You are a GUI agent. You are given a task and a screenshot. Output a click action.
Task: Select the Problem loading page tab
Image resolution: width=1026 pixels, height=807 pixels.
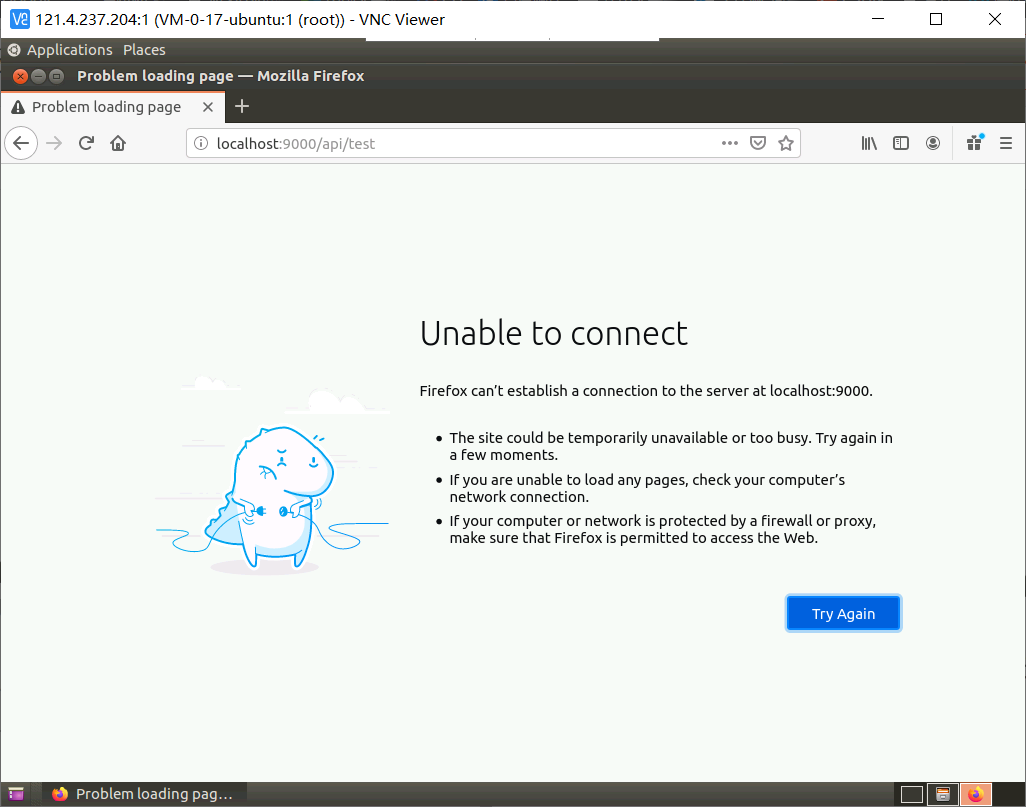[x=113, y=107]
